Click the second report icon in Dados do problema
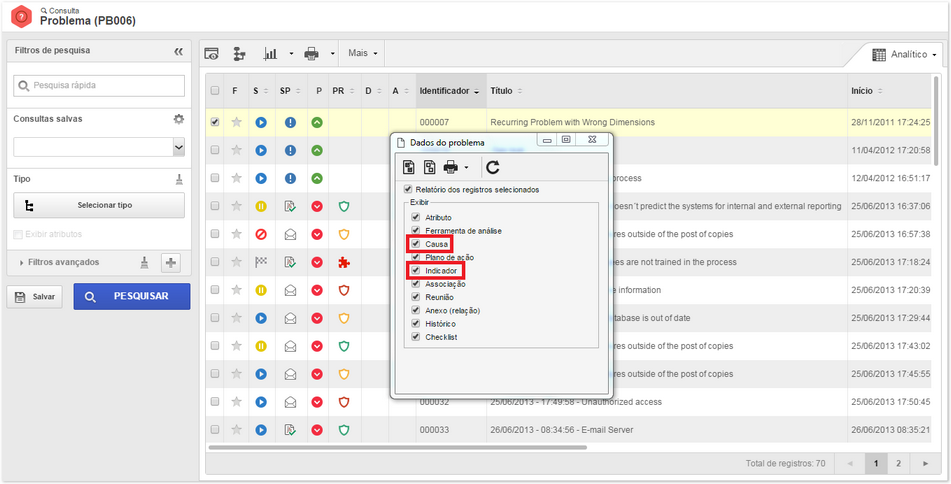This screenshot has width=951, height=484. (x=429, y=167)
